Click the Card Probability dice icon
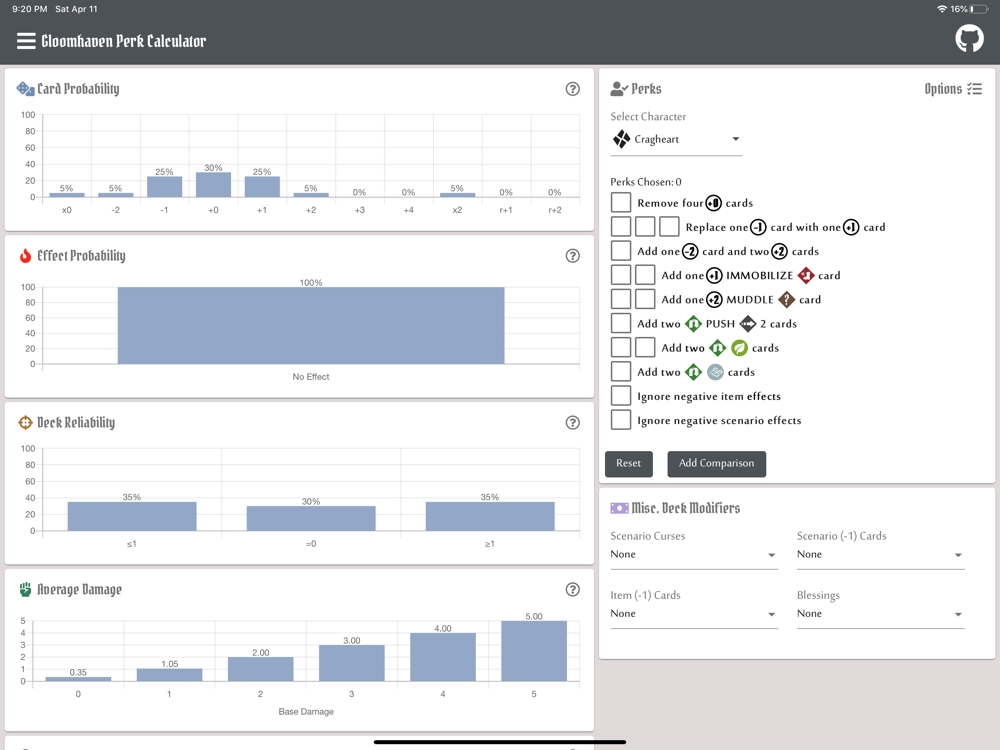 [26, 89]
